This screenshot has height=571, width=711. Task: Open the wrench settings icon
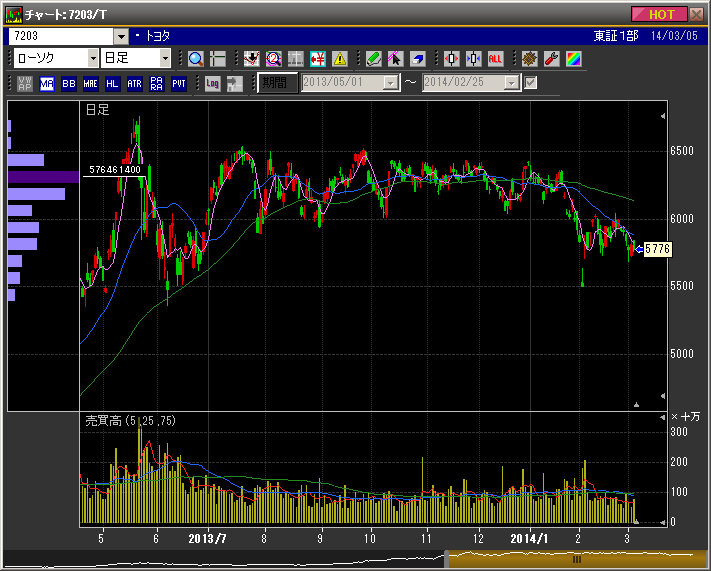(551, 59)
